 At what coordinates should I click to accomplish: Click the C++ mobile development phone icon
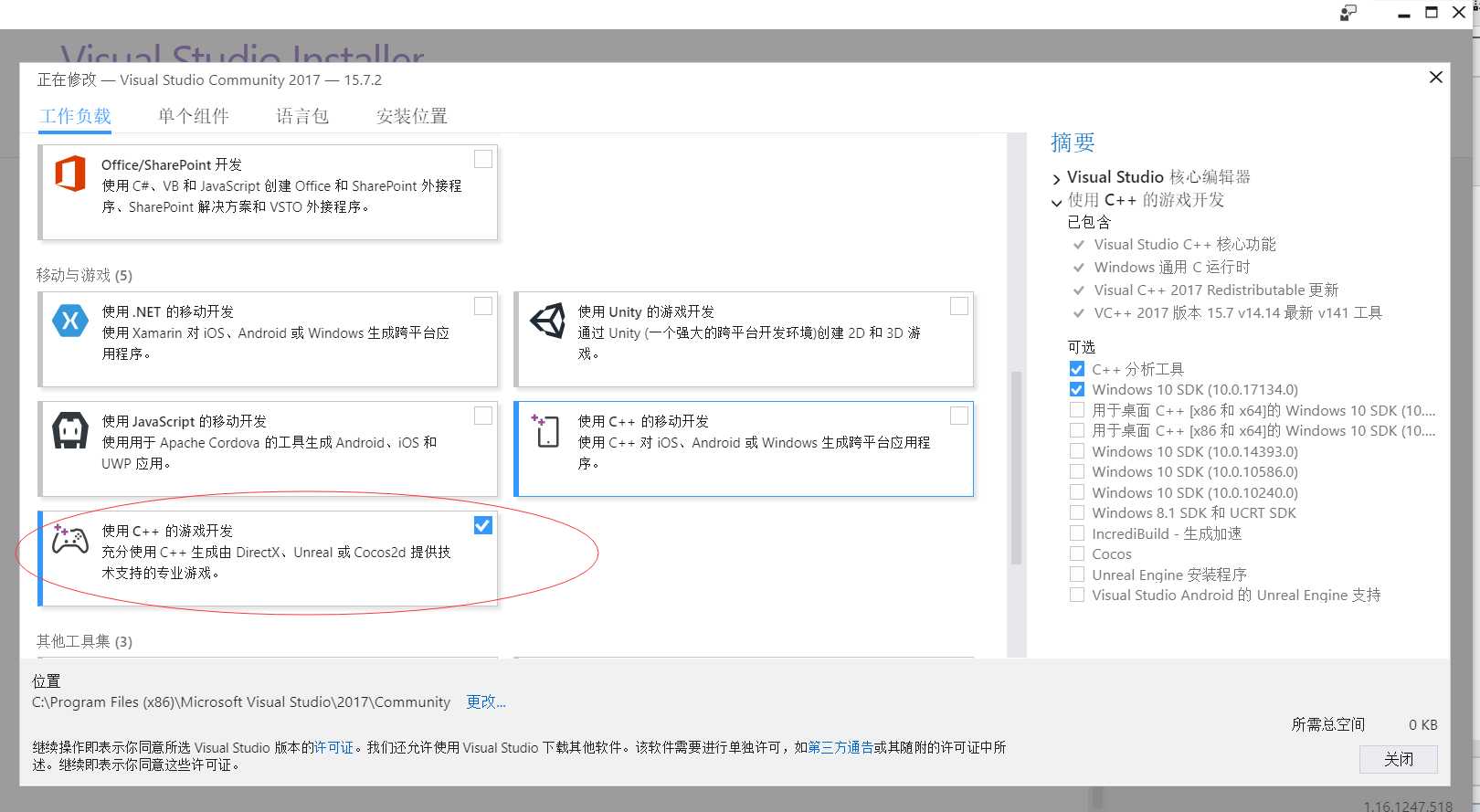pyautogui.click(x=545, y=430)
